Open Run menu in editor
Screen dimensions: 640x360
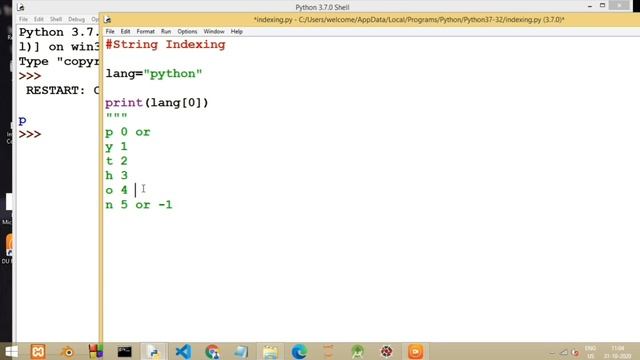(166, 31)
